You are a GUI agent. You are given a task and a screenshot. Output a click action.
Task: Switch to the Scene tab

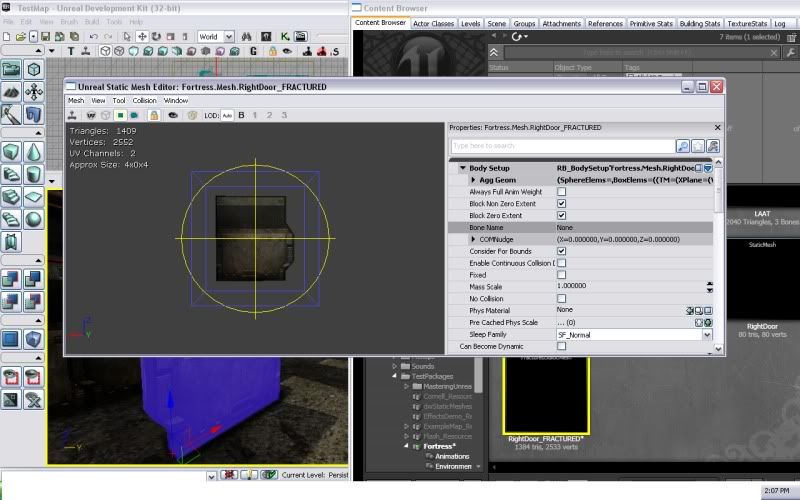coord(496,23)
